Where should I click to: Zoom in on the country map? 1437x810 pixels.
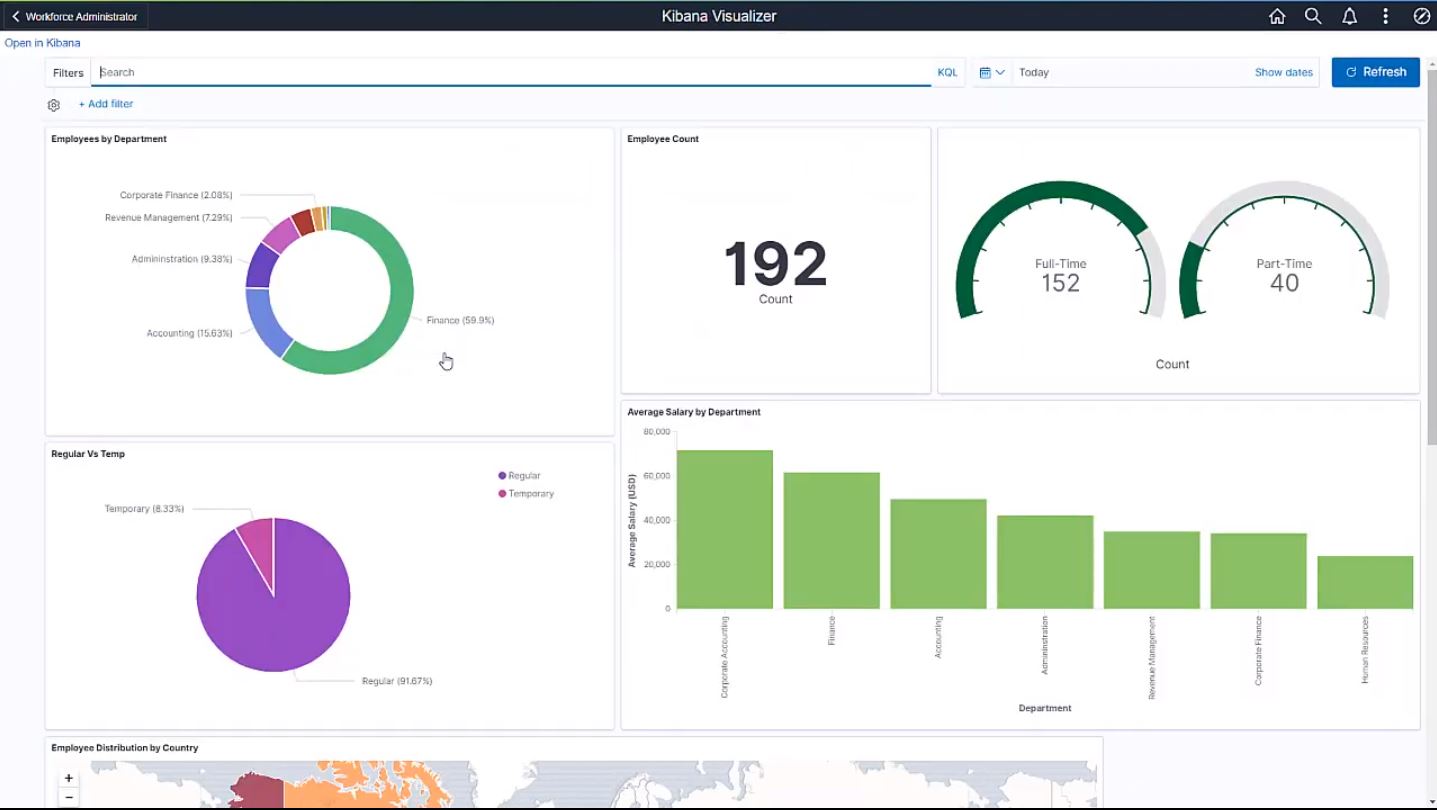68,777
